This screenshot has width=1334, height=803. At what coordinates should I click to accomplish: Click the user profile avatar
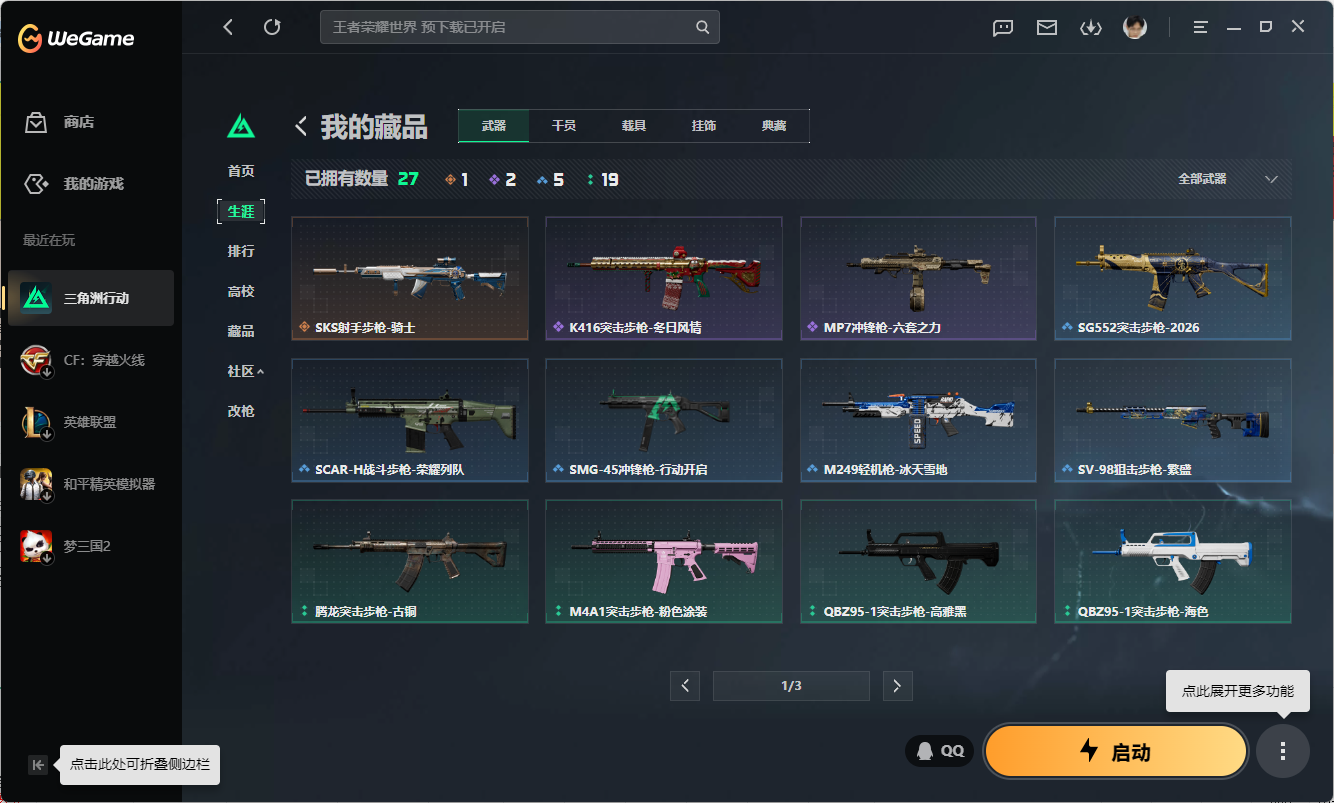(x=1134, y=28)
